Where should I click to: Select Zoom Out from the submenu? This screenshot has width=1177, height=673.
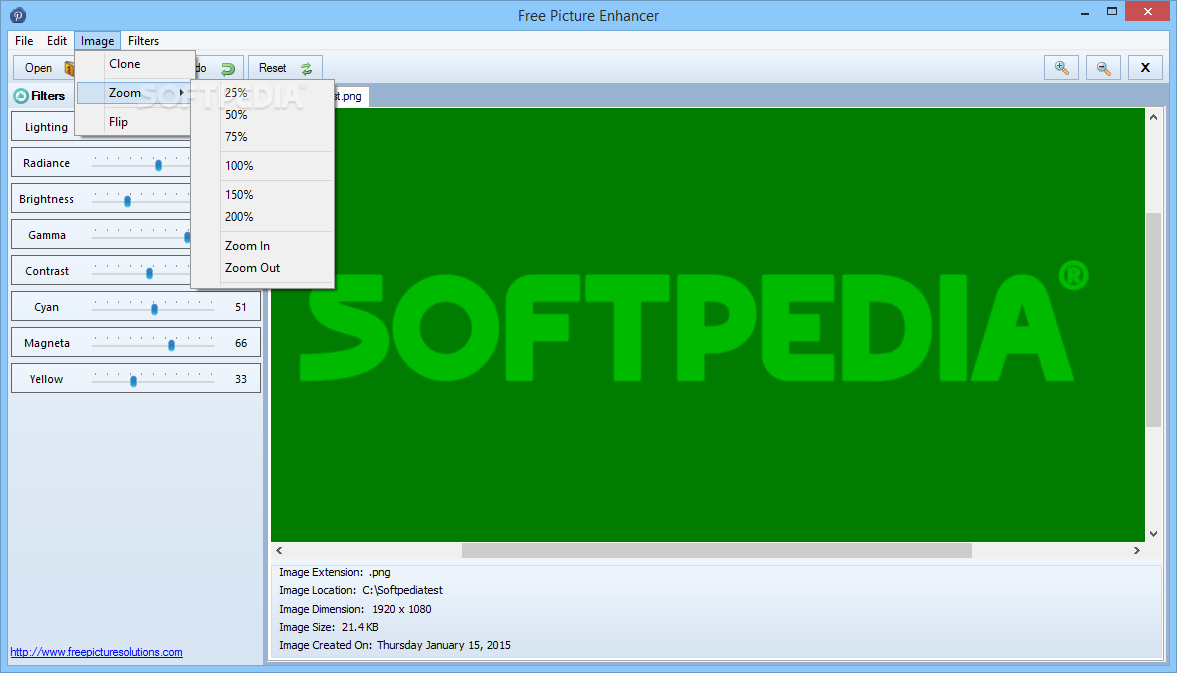click(x=262, y=268)
